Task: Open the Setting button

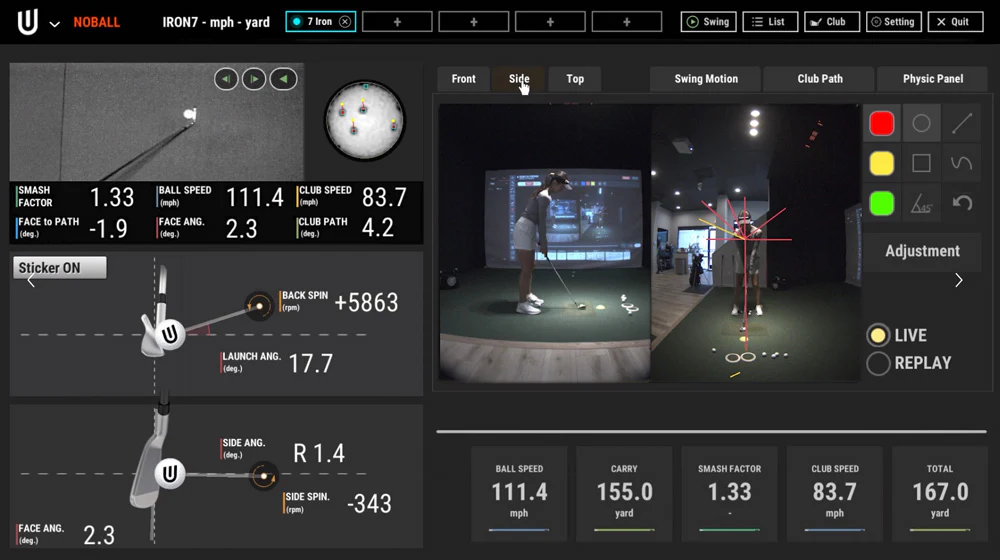Action: pyautogui.click(x=893, y=22)
